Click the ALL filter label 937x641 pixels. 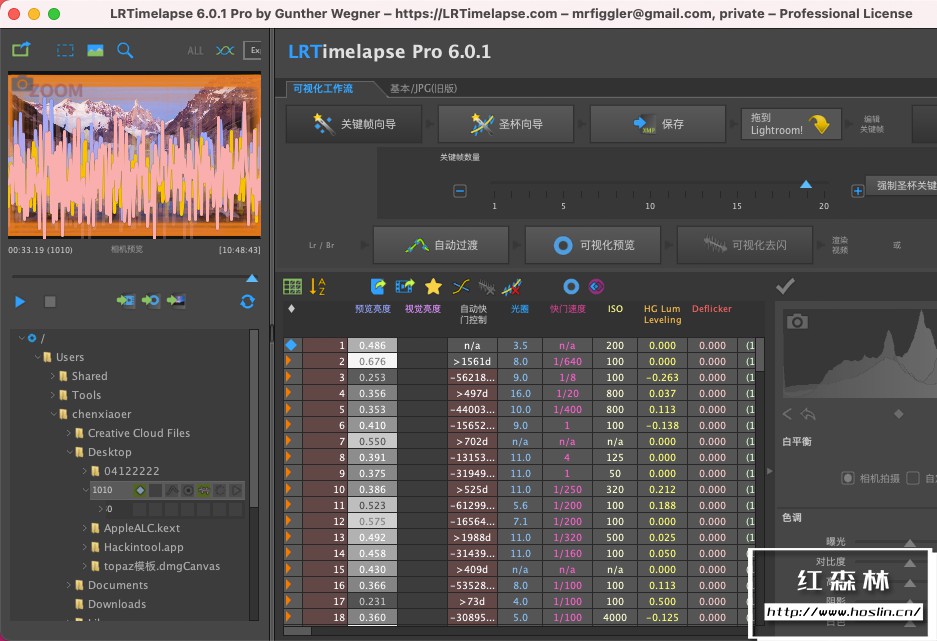click(x=195, y=51)
